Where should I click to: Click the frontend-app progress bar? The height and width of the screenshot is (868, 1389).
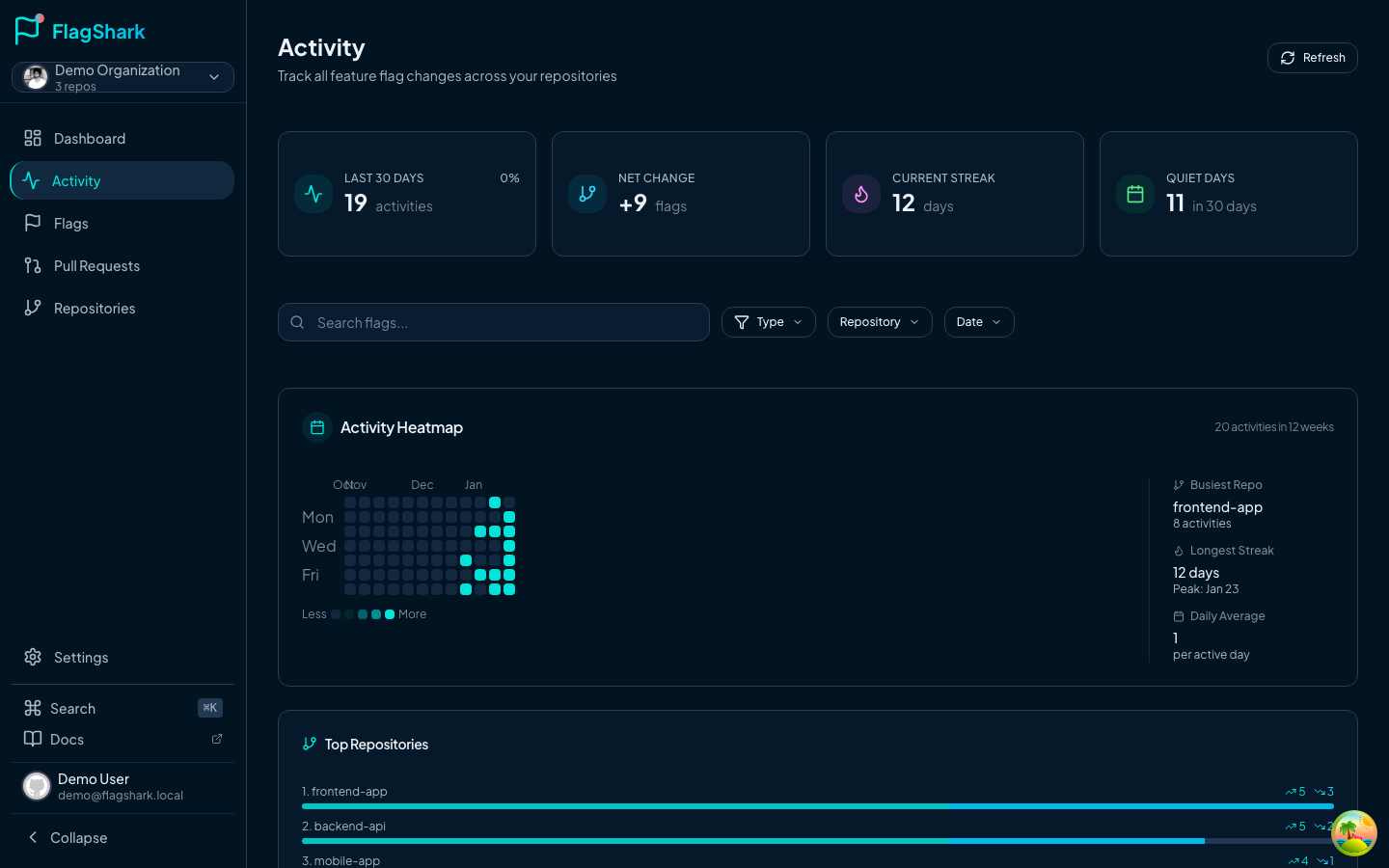[817, 806]
